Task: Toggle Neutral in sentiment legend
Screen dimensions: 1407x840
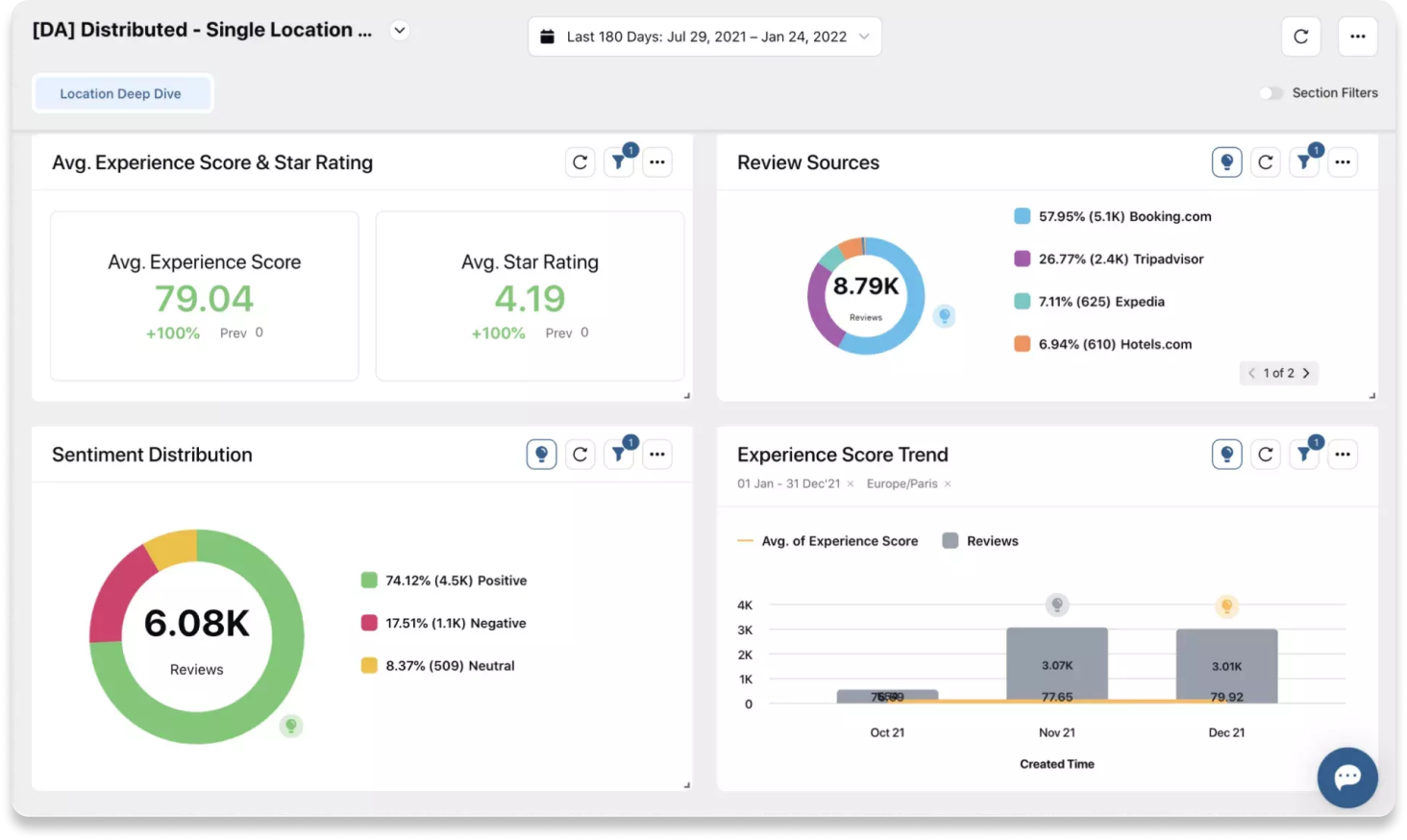Action: pyautogui.click(x=438, y=665)
